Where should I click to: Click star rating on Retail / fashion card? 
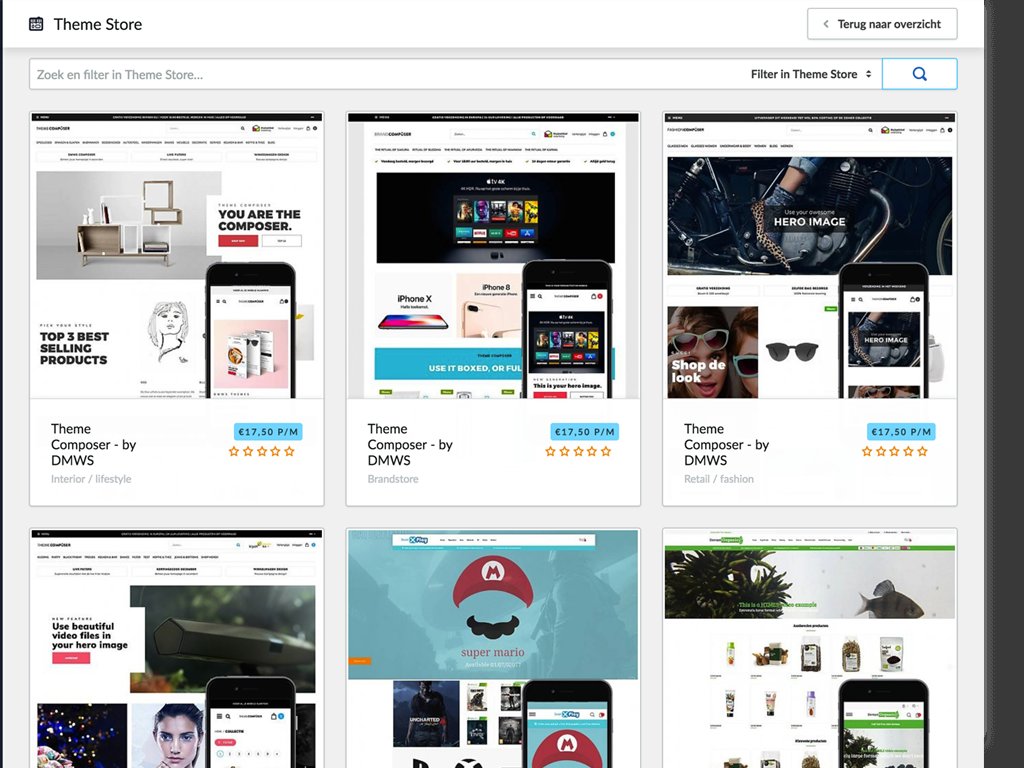click(x=894, y=451)
